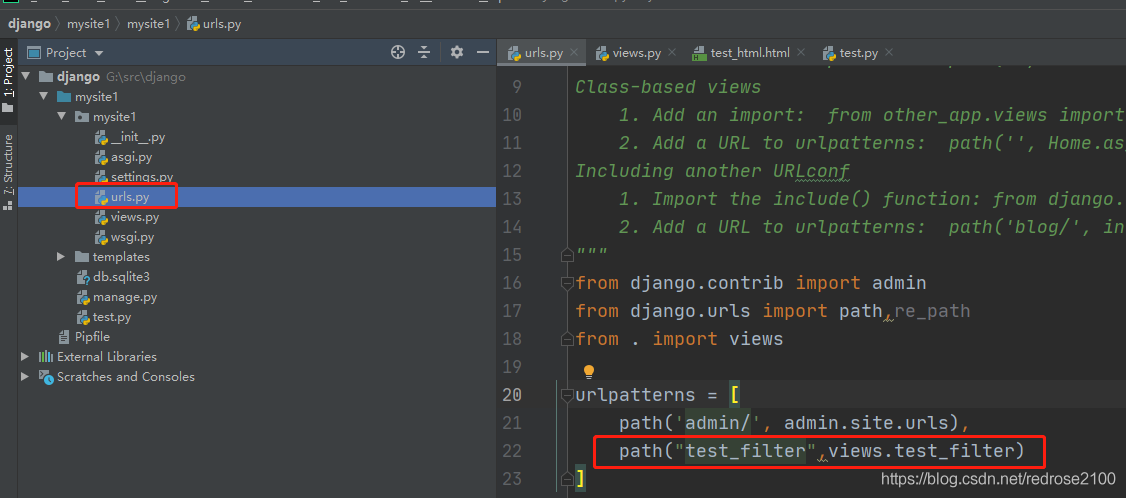Select views.py in project tree
The image size is (1126, 498).
(x=126, y=217)
